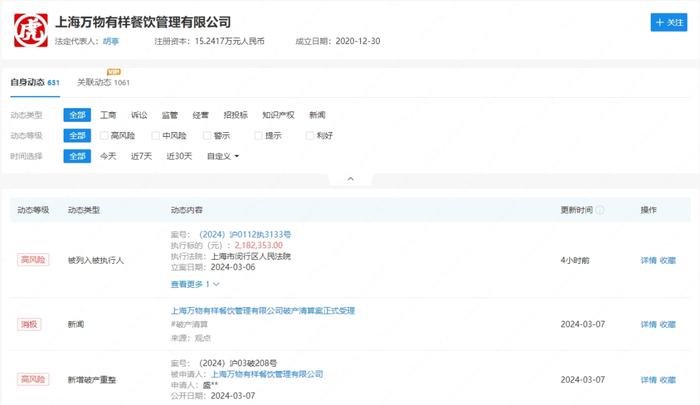Switch to 关联动态 tab
700x405 pixels.
(103, 83)
